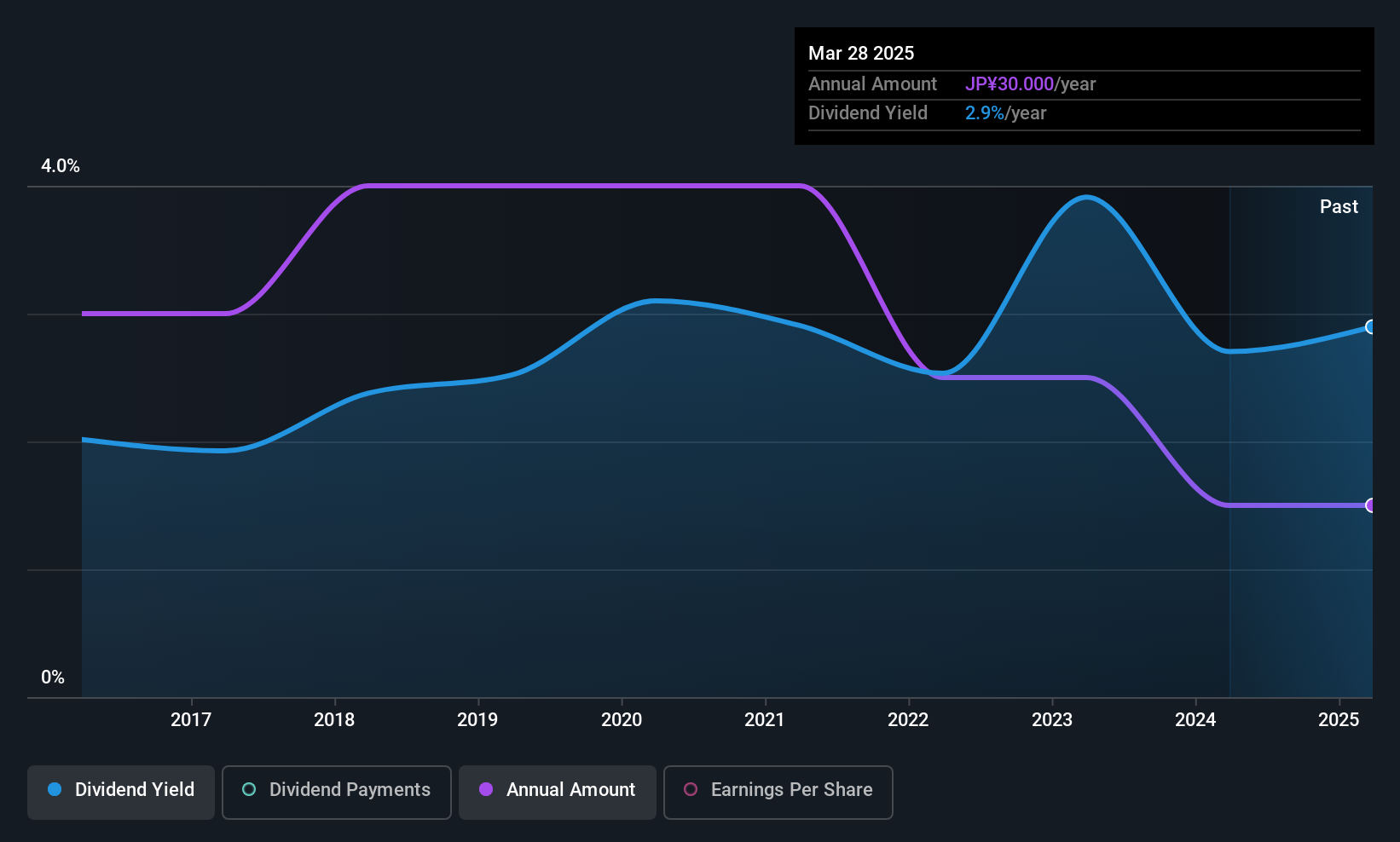Screen dimensions: 1400x842
Task: Click the 2.9% dividend yield value
Action: (985, 113)
